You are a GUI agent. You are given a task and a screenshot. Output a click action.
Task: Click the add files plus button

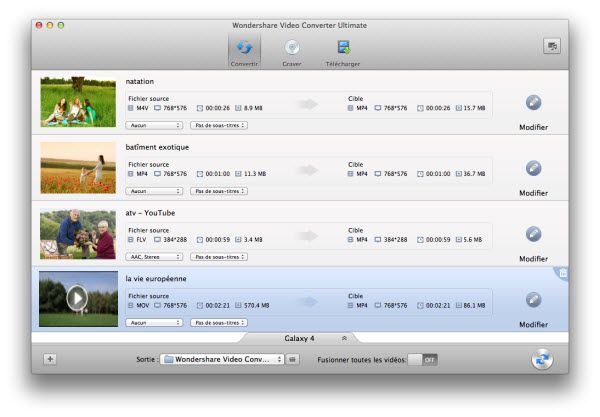(50, 359)
